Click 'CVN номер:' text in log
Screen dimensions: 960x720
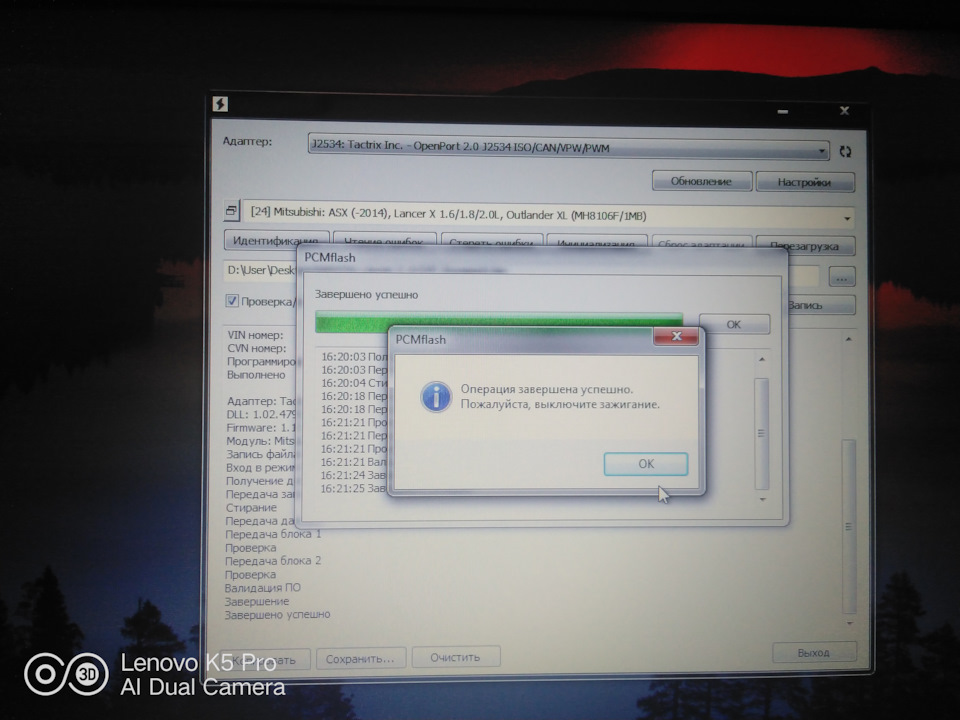coord(257,348)
